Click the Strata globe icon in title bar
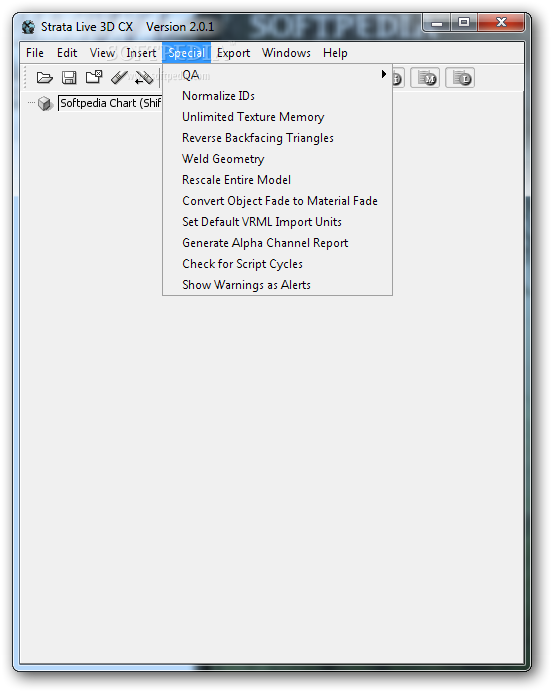The height and width of the screenshot is (692, 552). 29,27
